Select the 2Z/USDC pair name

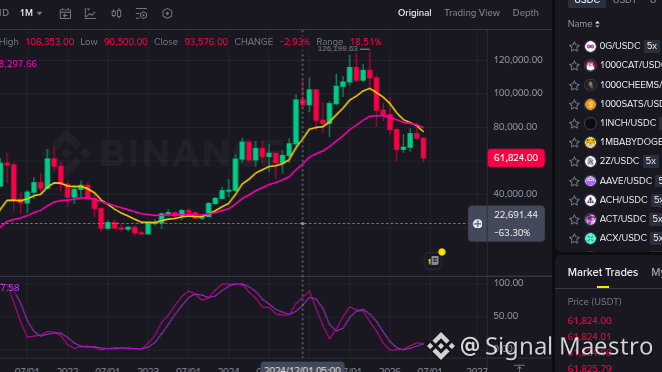coord(619,161)
